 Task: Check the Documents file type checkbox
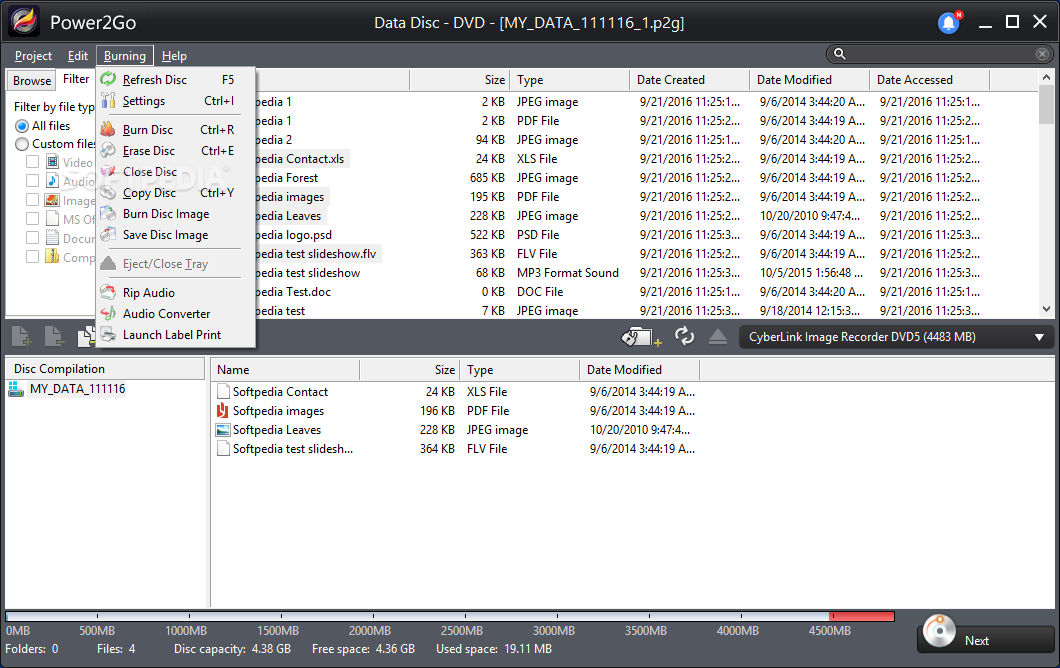click(x=32, y=237)
